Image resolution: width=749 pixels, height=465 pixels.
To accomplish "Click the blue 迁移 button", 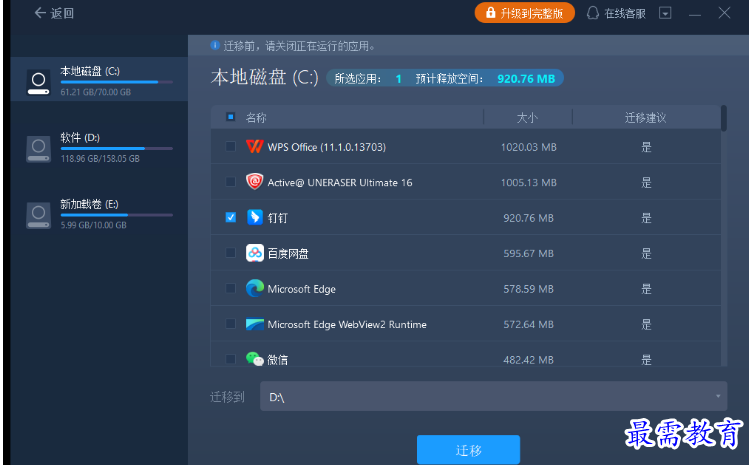I will click(468, 450).
